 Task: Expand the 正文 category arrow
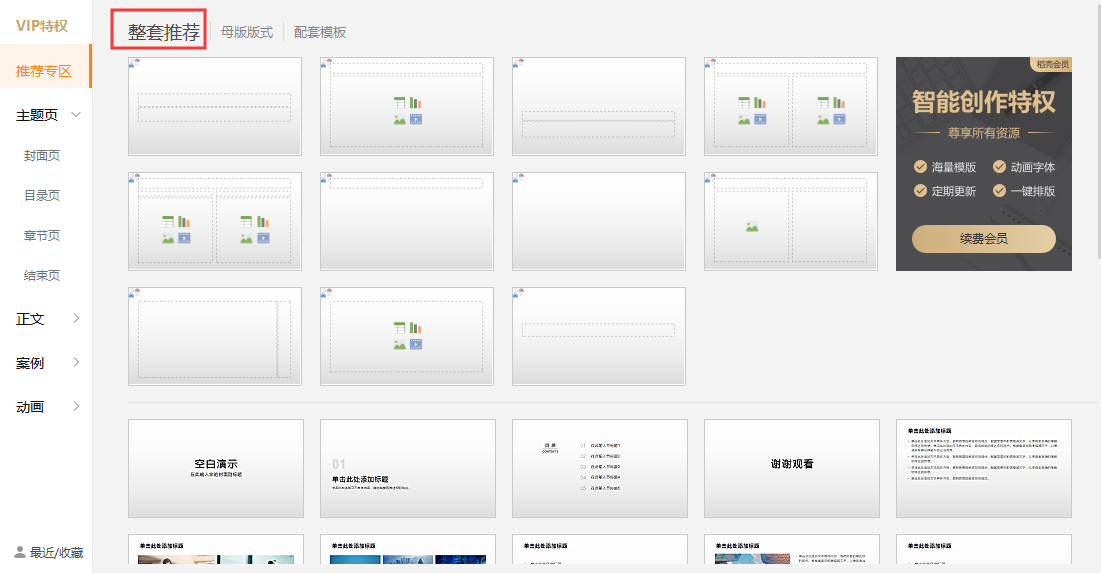pyautogui.click(x=76, y=318)
